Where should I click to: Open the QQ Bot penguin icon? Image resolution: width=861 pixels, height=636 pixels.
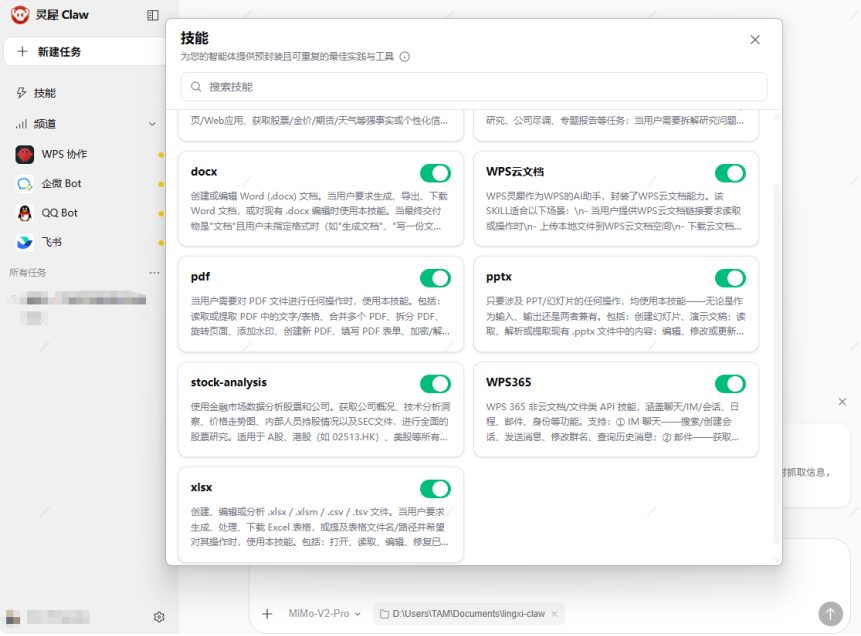(25, 213)
